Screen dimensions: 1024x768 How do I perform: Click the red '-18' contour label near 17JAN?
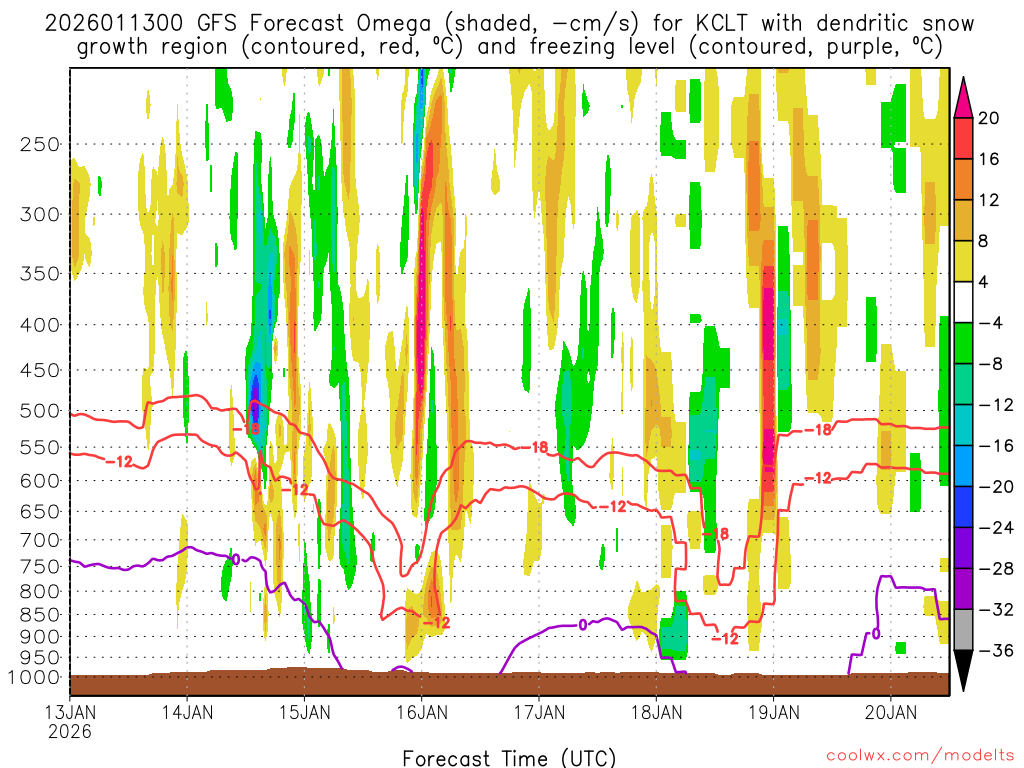(535, 447)
